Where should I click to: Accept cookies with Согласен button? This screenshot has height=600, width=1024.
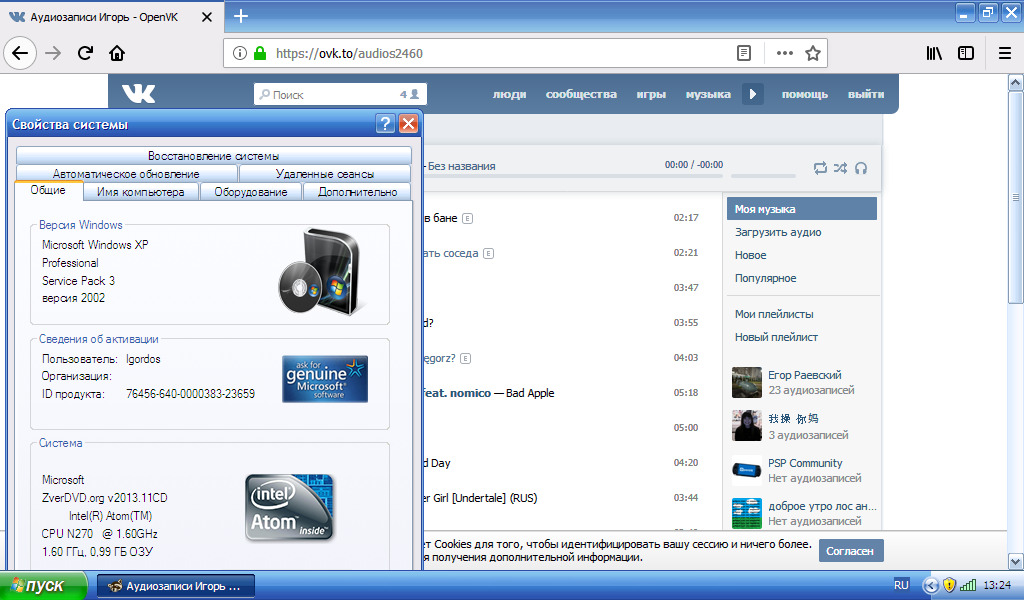pos(851,551)
